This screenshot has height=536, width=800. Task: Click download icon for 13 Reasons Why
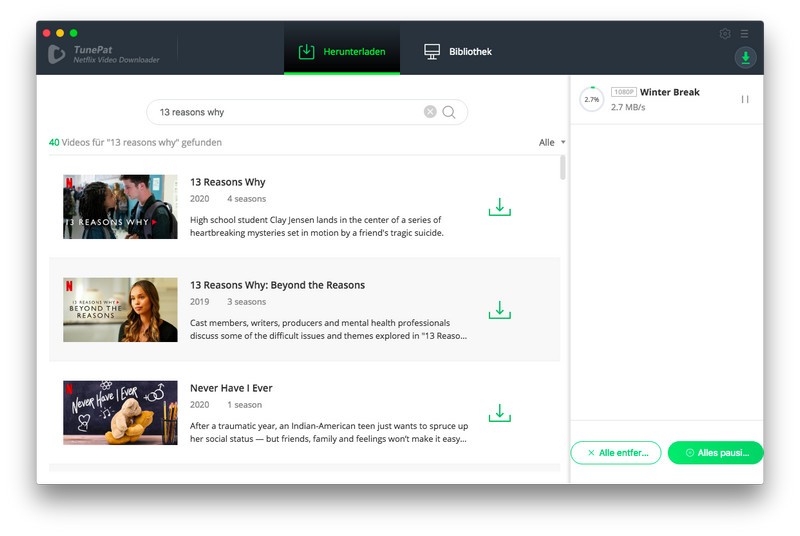pos(499,207)
